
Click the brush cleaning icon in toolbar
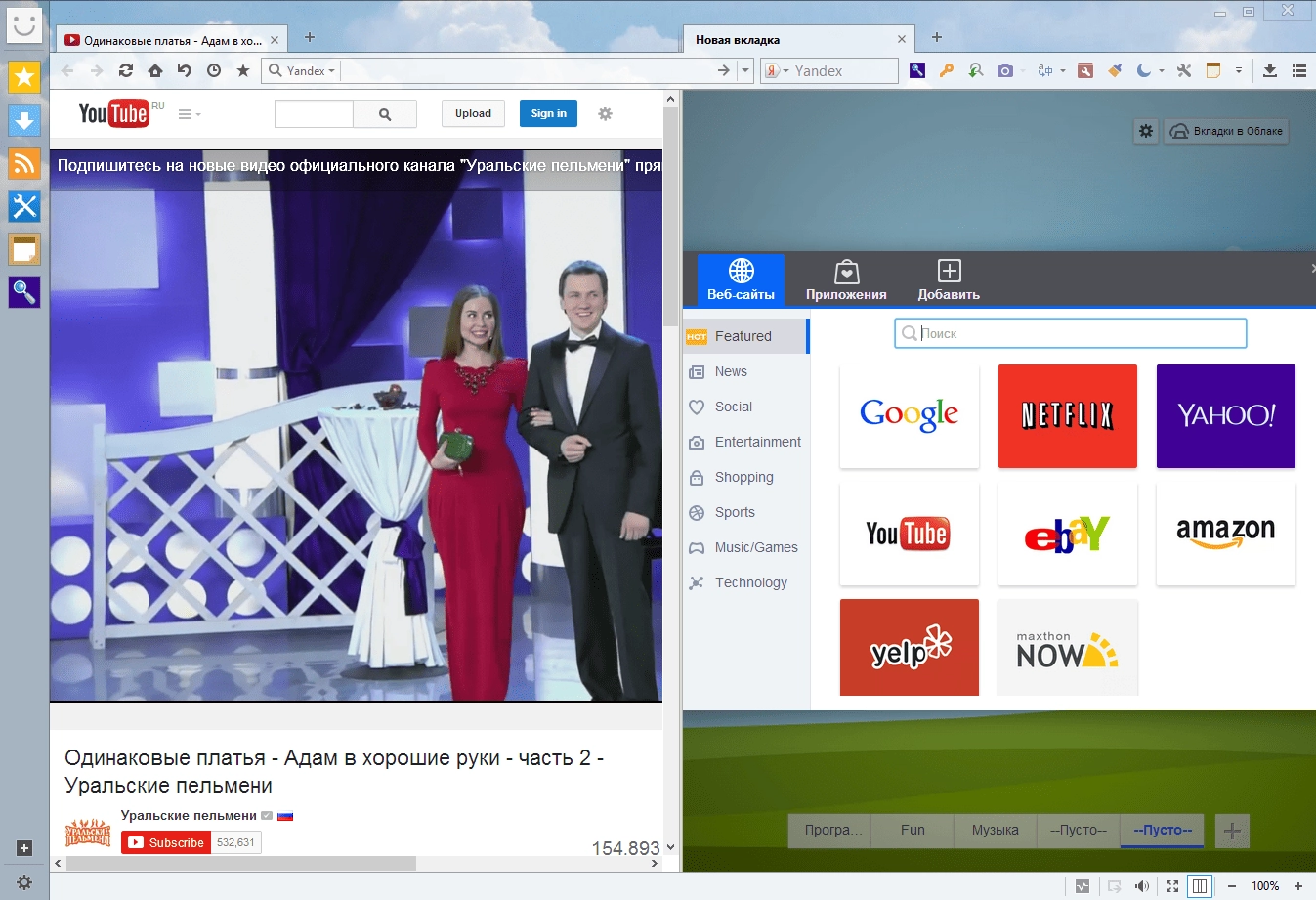point(1115,70)
